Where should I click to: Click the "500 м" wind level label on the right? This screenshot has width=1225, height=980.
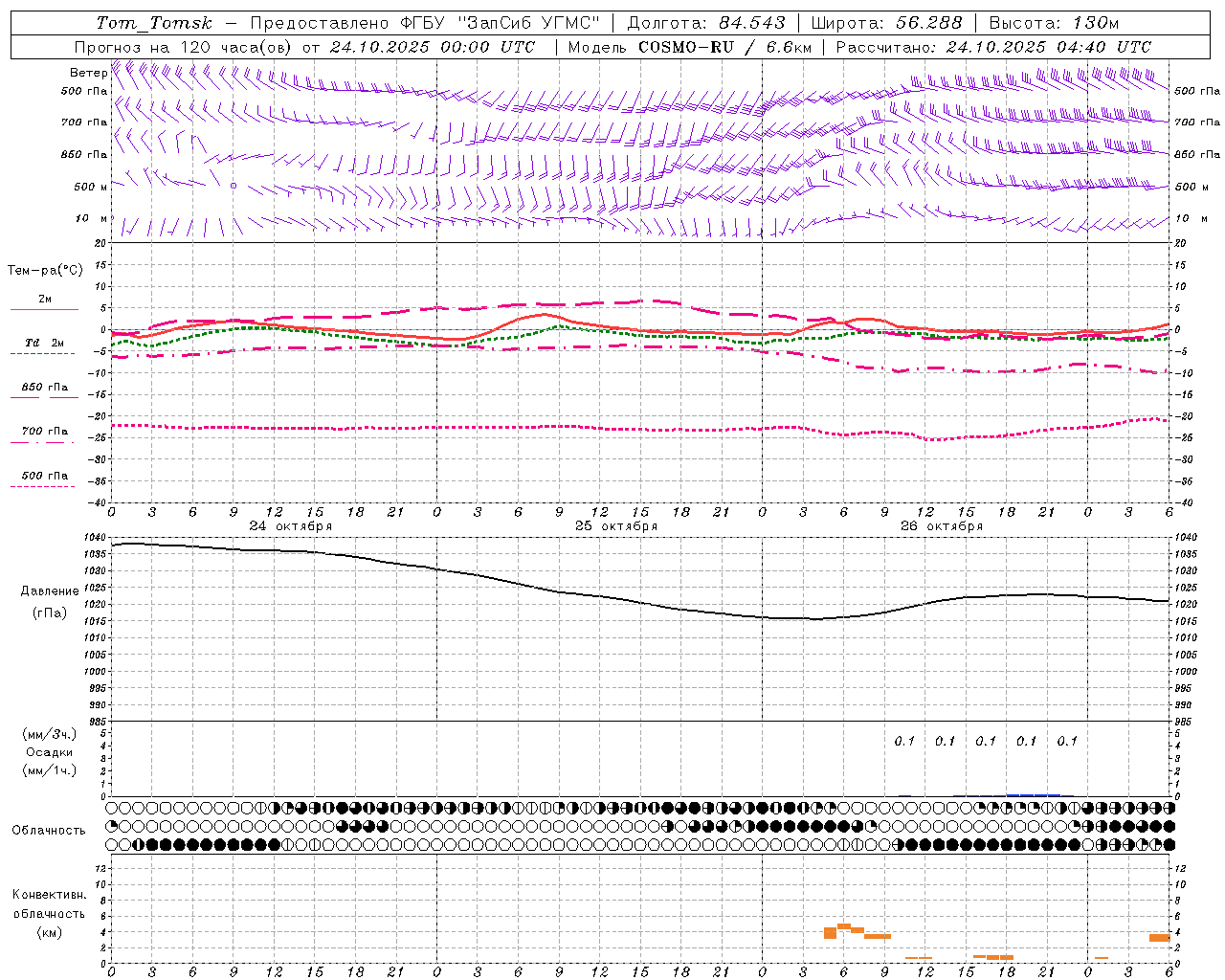click(1191, 187)
